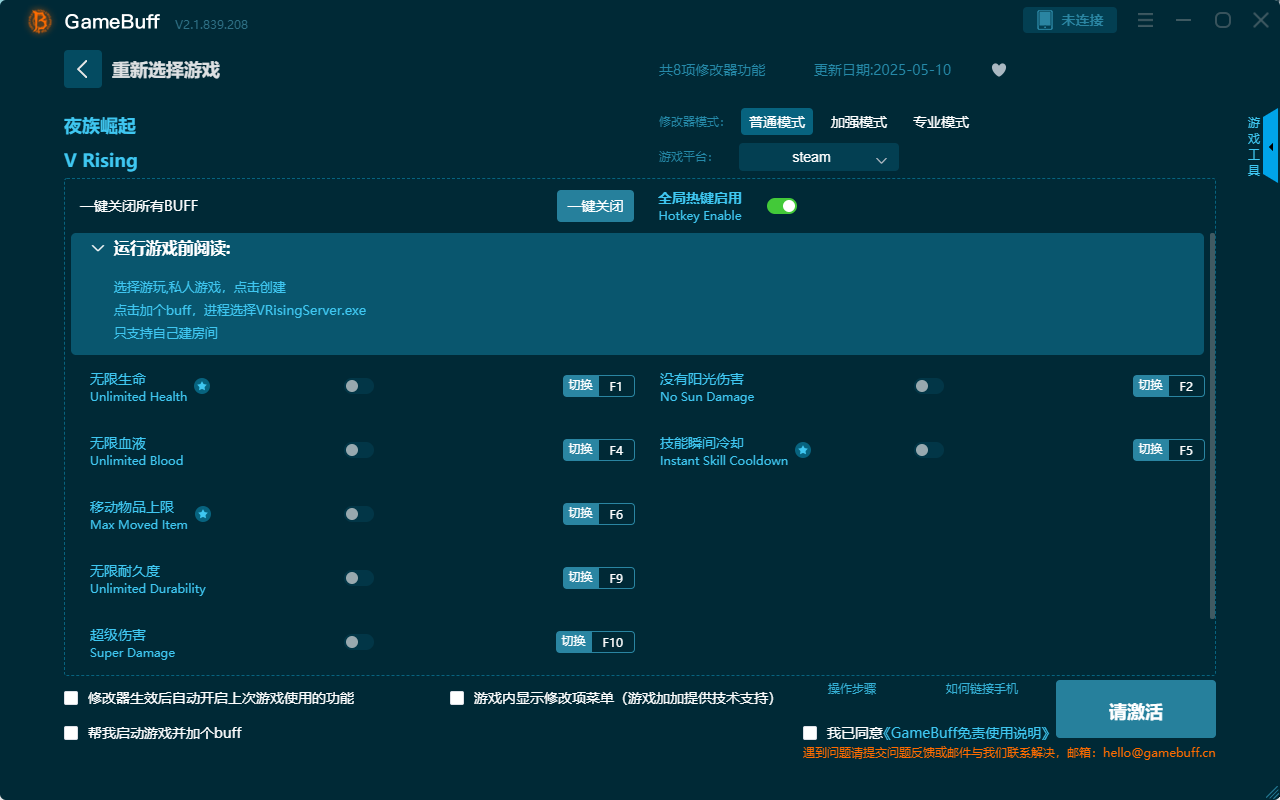Click the star icon next to Unlimited Health
This screenshot has height=800, width=1280.
coord(202,386)
